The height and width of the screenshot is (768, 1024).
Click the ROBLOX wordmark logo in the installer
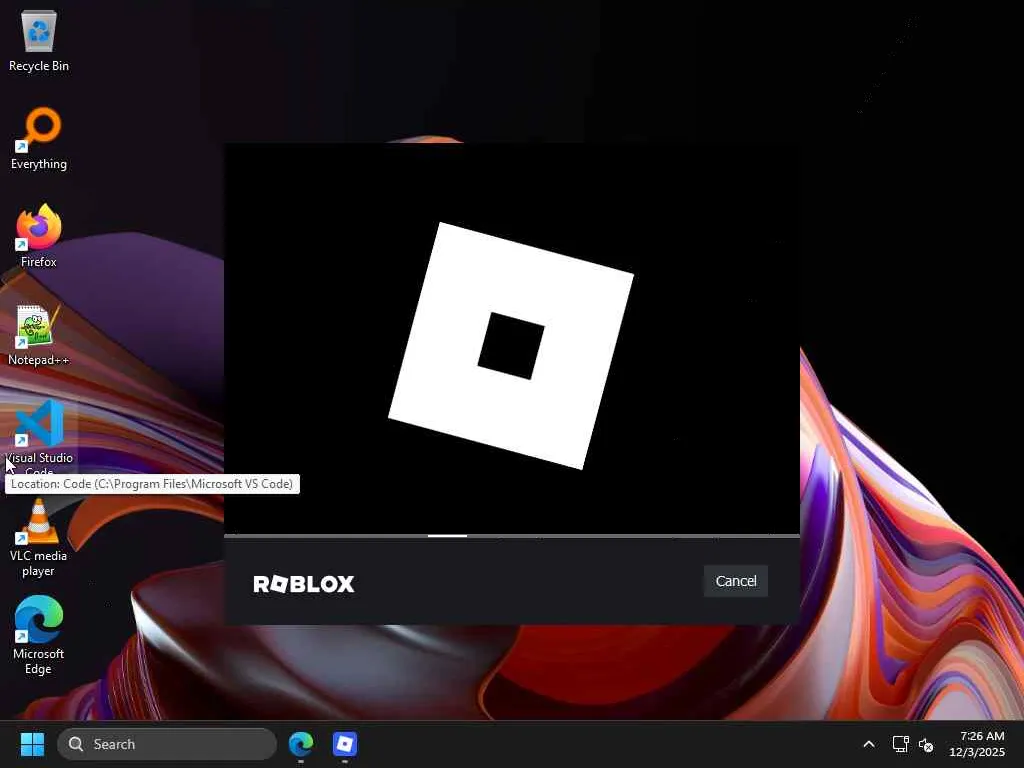pyautogui.click(x=304, y=584)
